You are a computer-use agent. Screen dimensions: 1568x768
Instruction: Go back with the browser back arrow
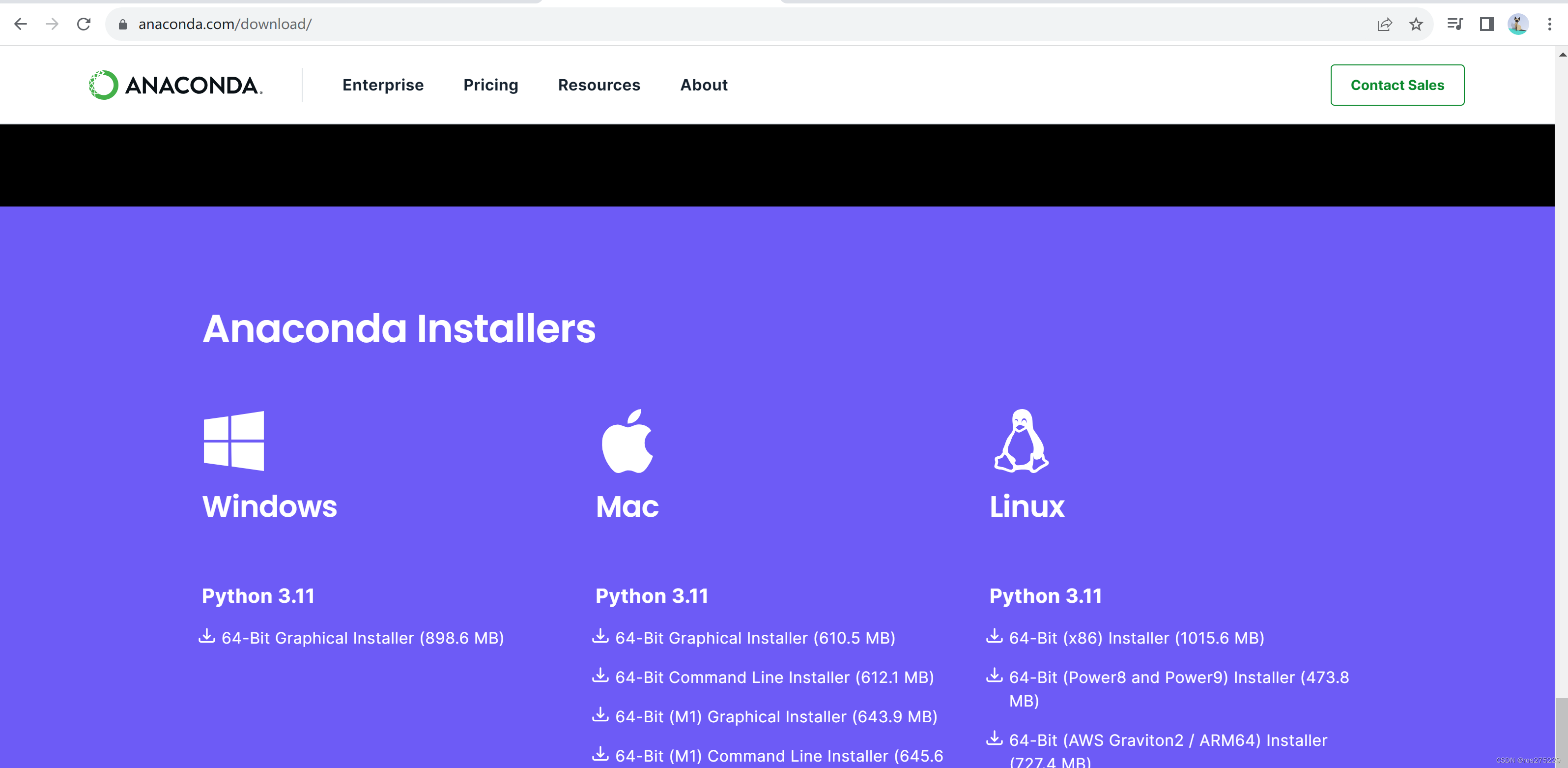[21, 24]
